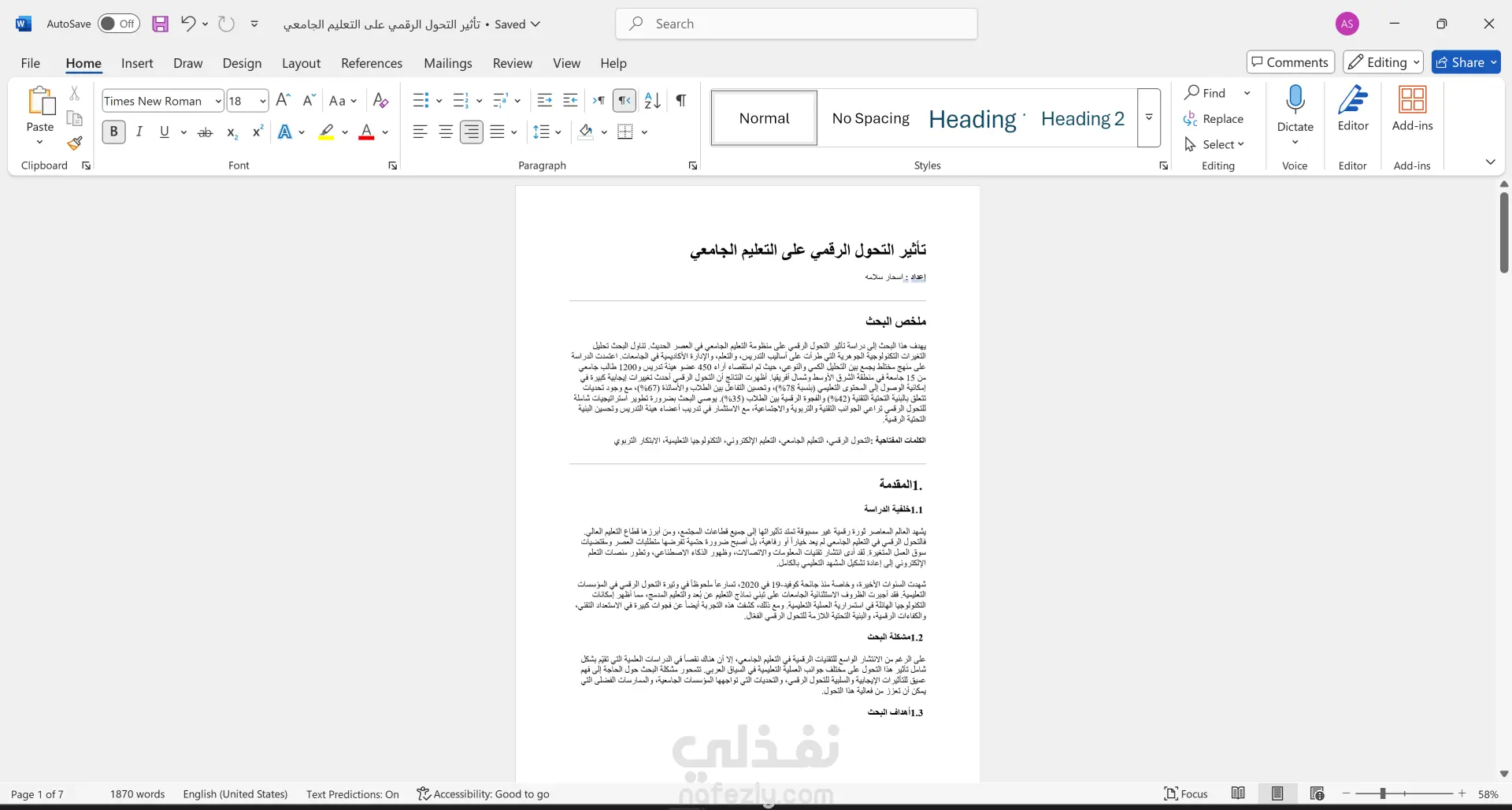Viewport: 1512px width, 810px height.
Task: Clear all formatting eraser icon
Action: [x=381, y=100]
